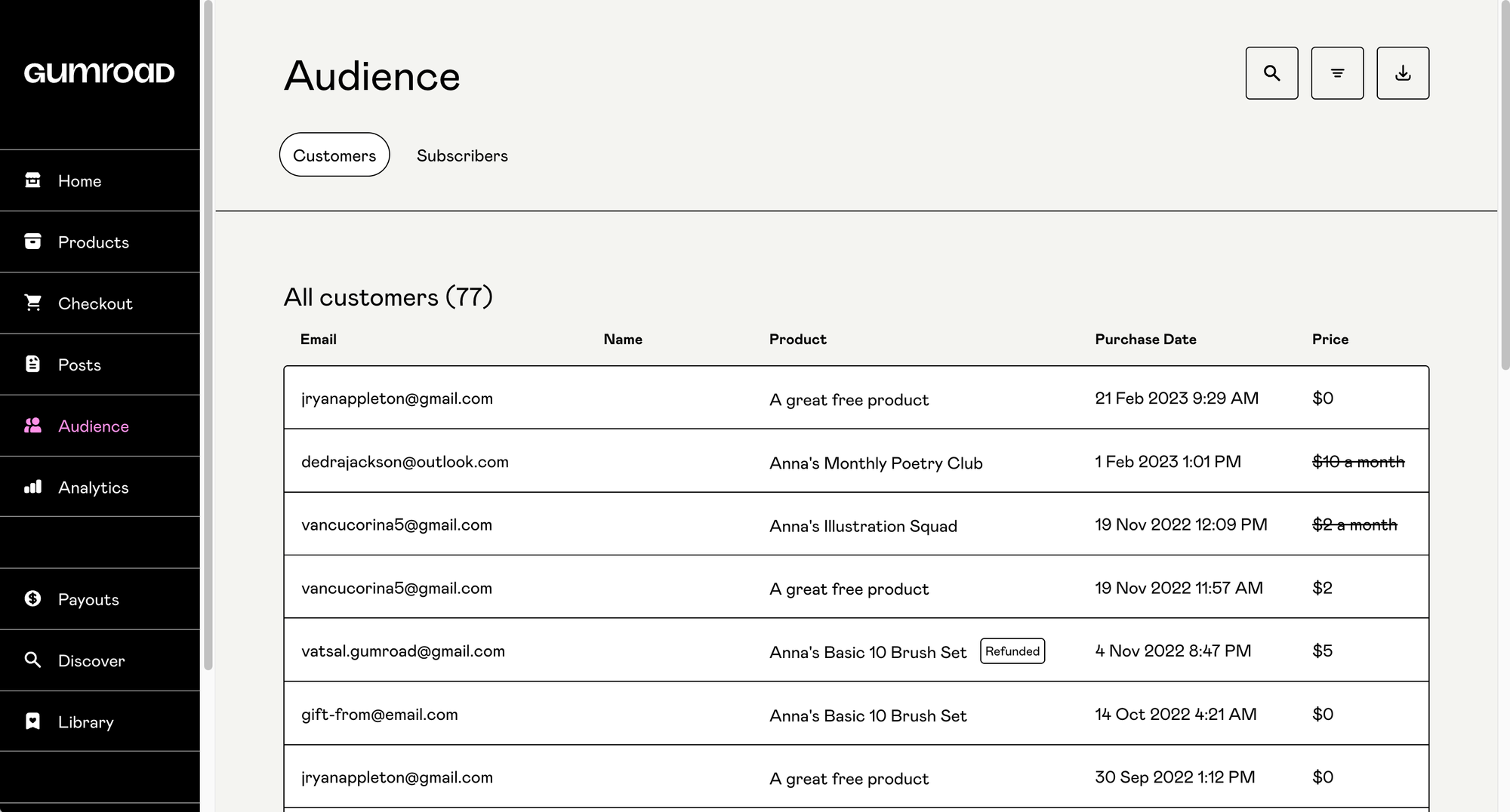
Task: Open the customer search button
Action: tap(1271, 73)
